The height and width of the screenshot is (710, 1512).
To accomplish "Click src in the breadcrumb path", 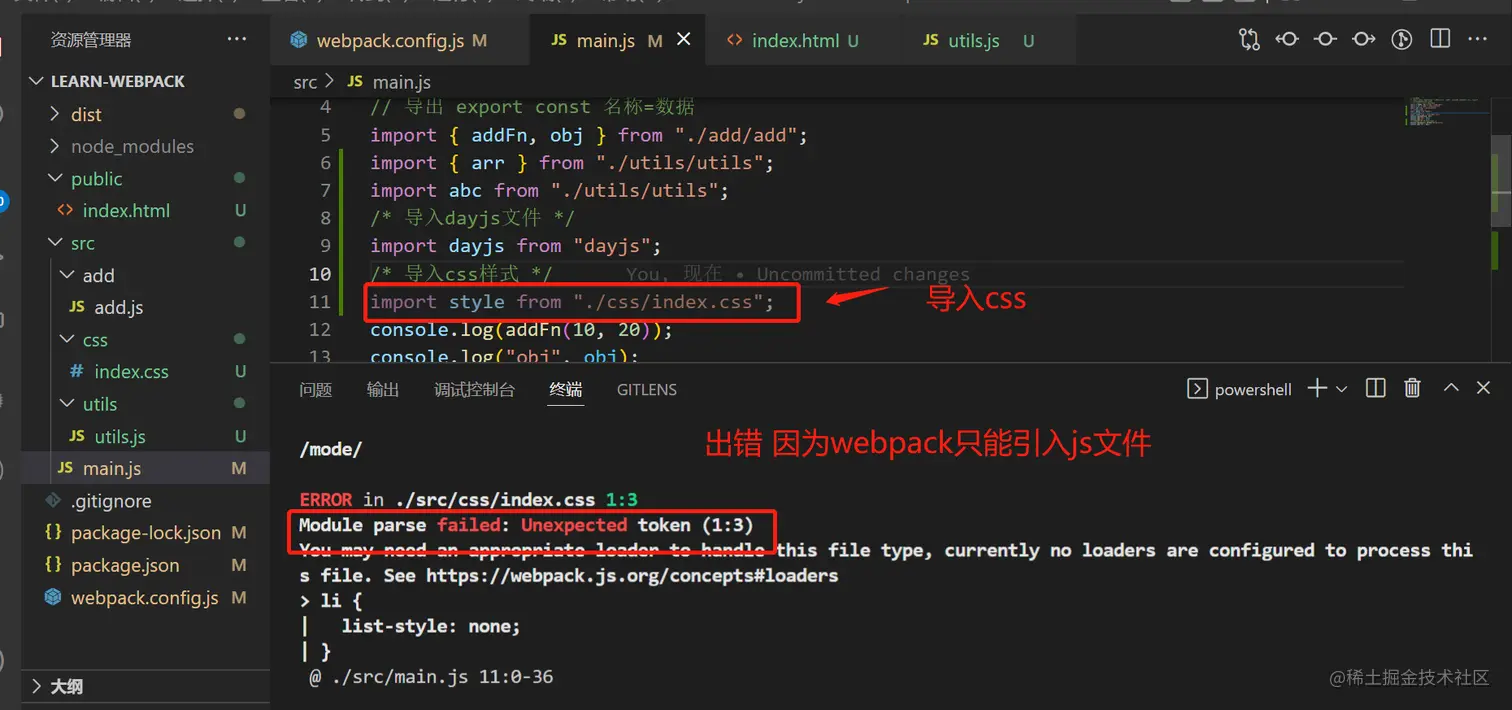I will point(305,82).
